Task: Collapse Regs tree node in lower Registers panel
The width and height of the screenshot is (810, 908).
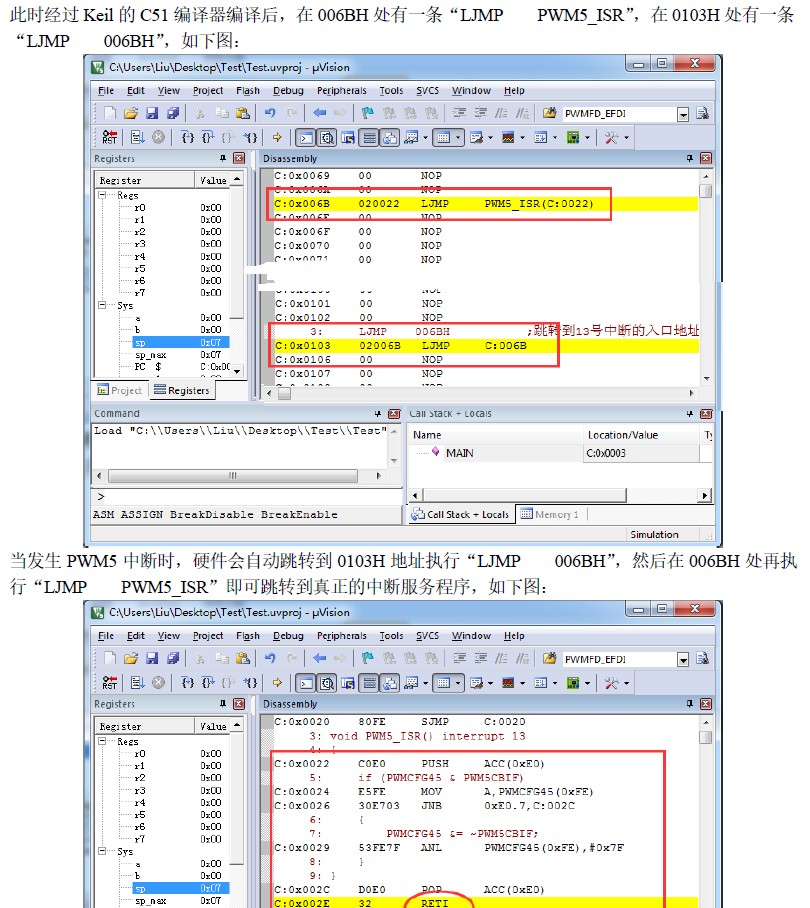Action: tap(102, 741)
